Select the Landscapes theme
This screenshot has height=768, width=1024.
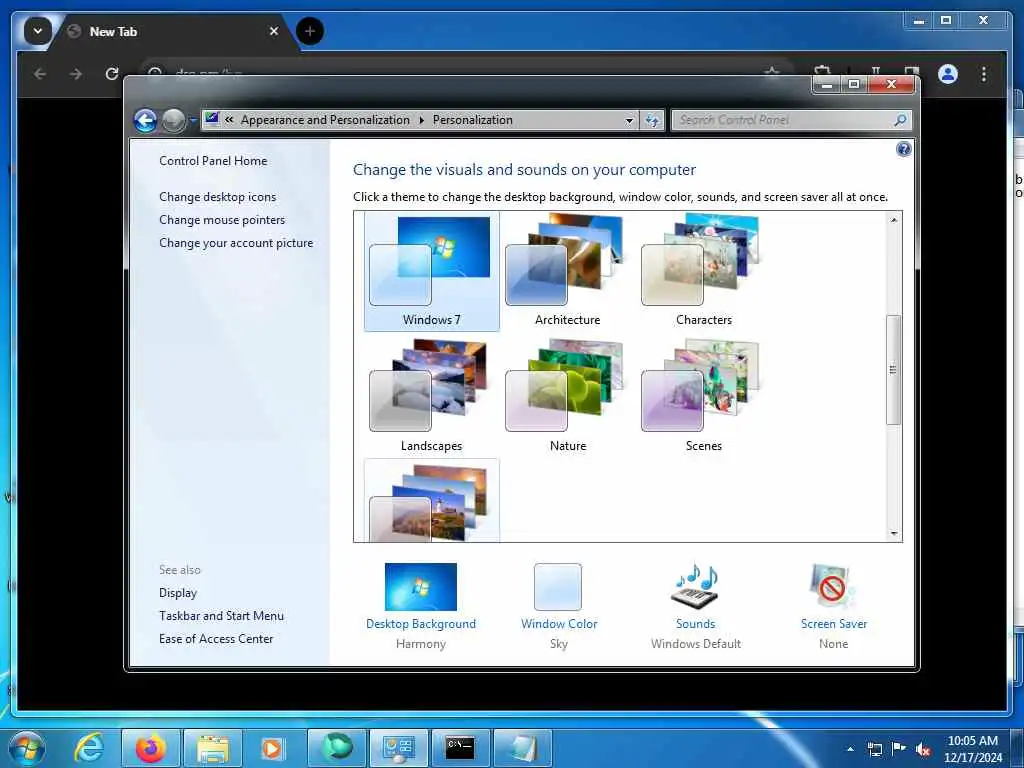tap(432, 396)
